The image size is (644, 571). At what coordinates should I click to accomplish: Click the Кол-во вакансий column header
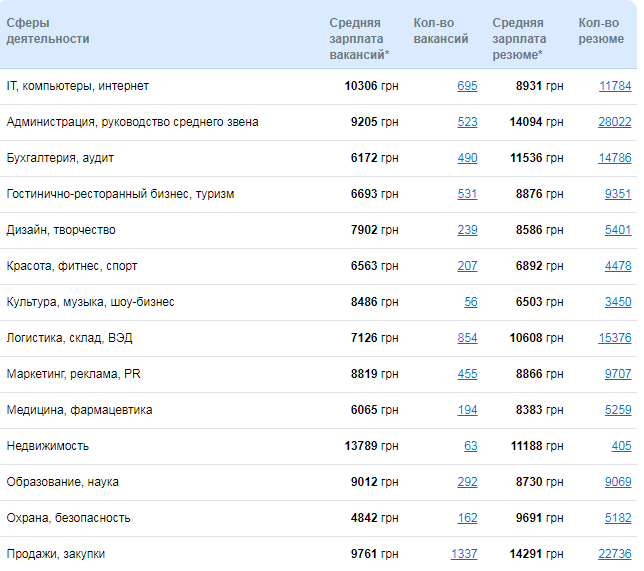[441, 31]
